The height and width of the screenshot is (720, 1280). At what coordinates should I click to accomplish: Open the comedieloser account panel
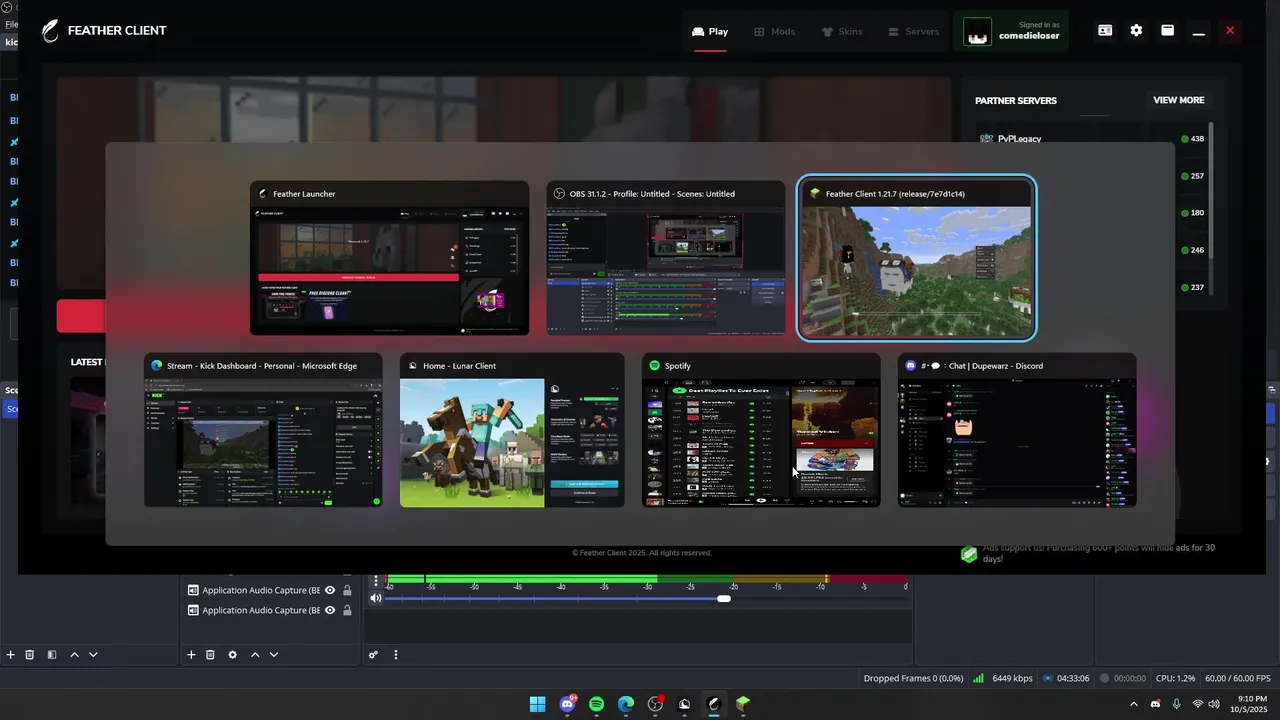(x=1011, y=31)
